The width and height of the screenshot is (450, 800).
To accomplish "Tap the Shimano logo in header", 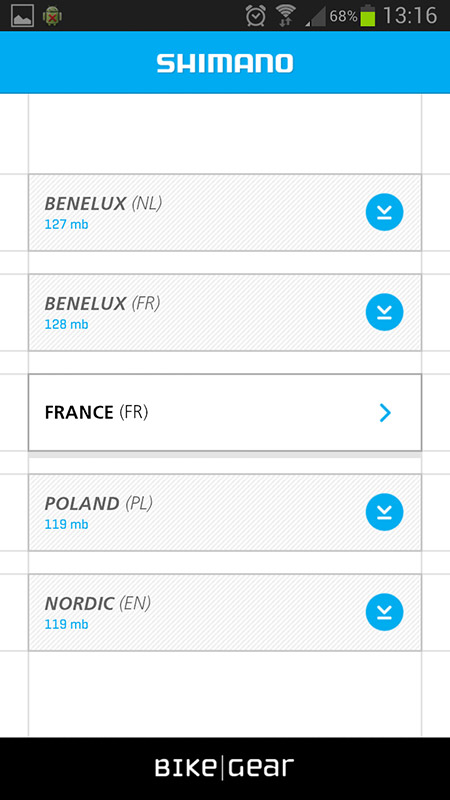I will 225,64.
